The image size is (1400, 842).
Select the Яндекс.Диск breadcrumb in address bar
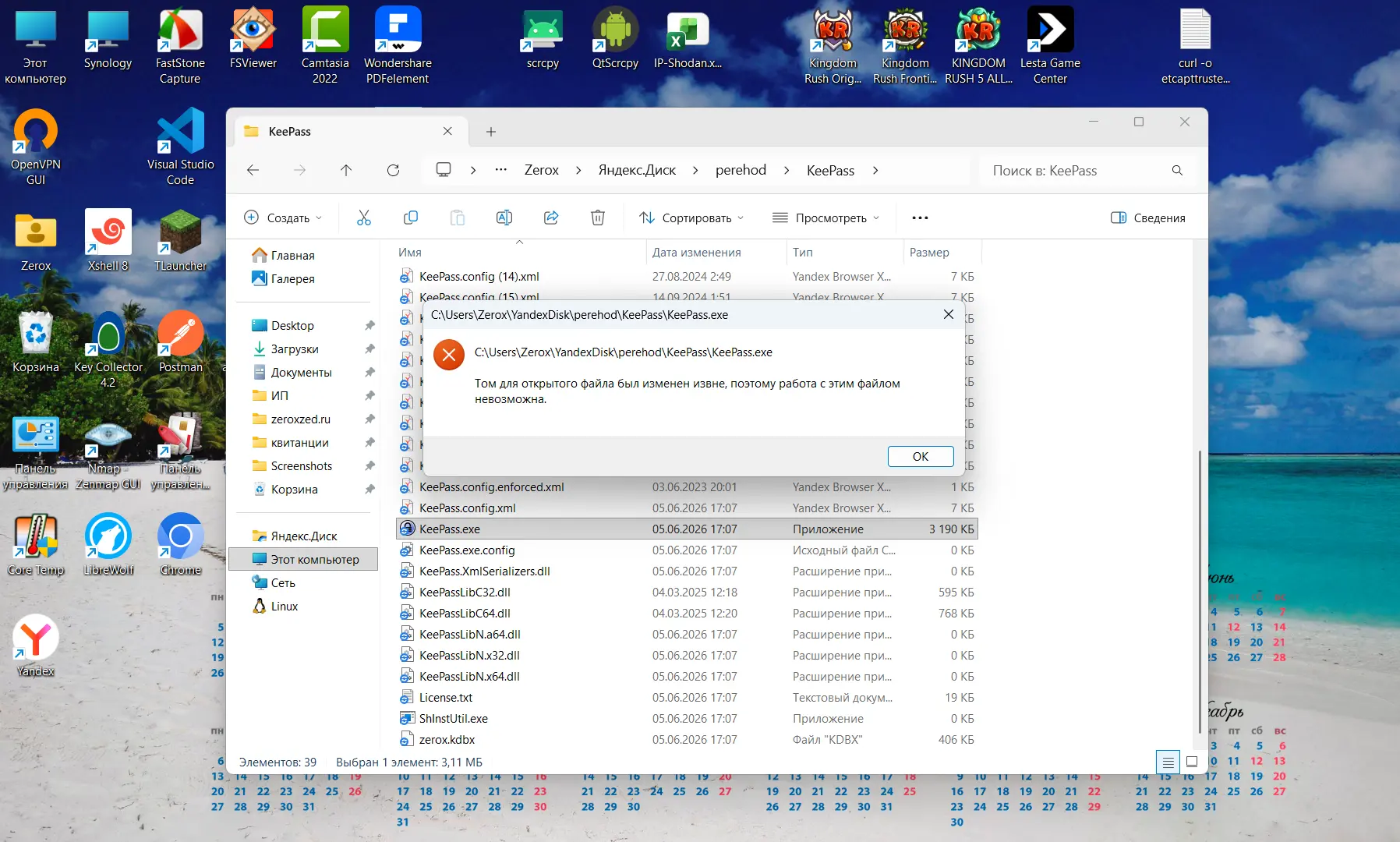[x=637, y=170]
